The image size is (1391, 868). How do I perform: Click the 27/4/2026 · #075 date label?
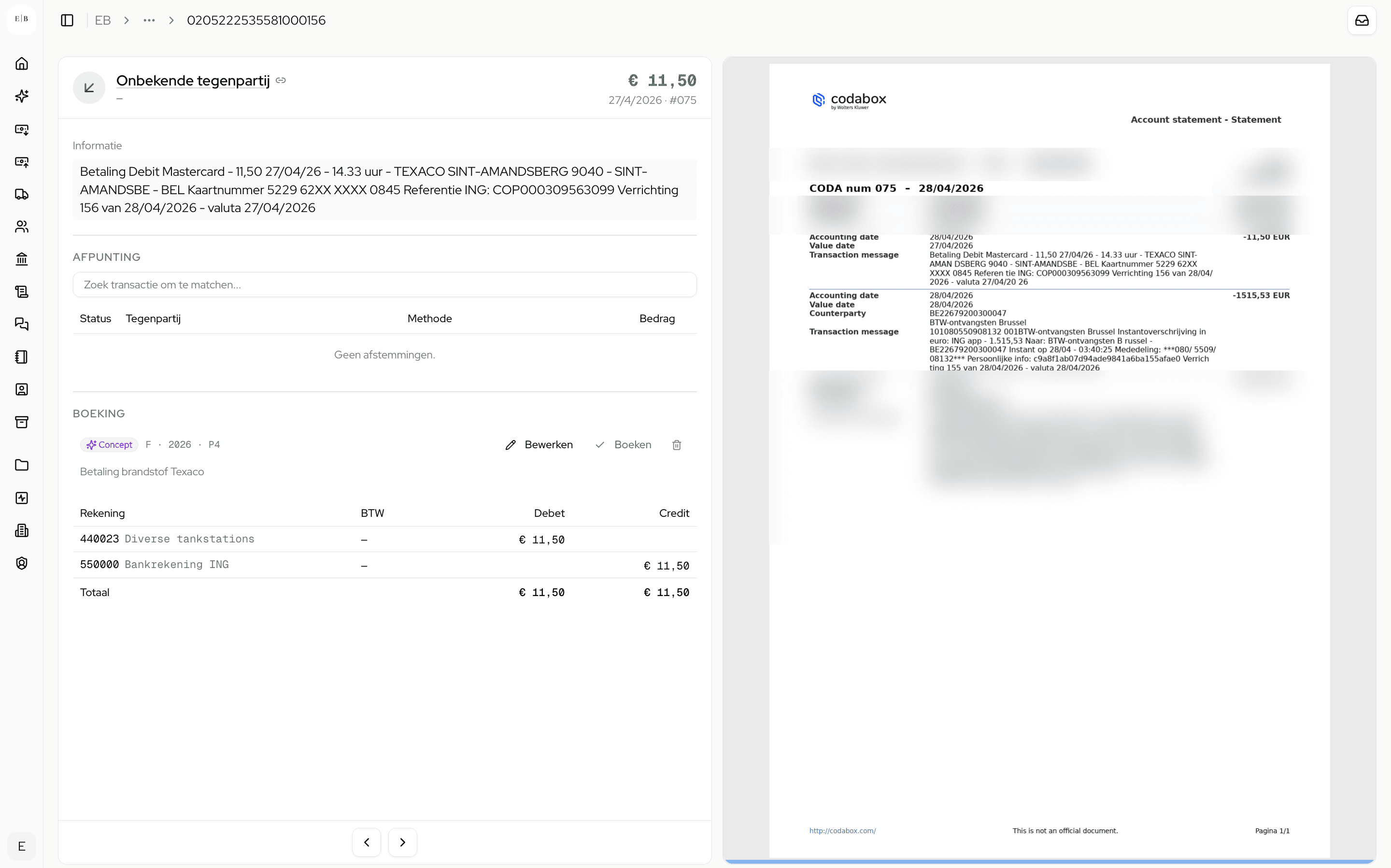click(x=653, y=100)
